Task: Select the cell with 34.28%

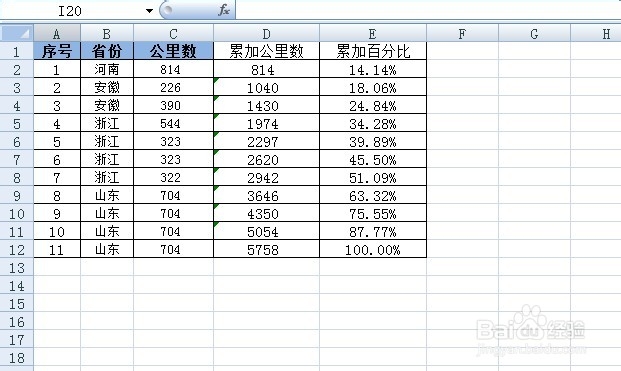Action: click(373, 124)
